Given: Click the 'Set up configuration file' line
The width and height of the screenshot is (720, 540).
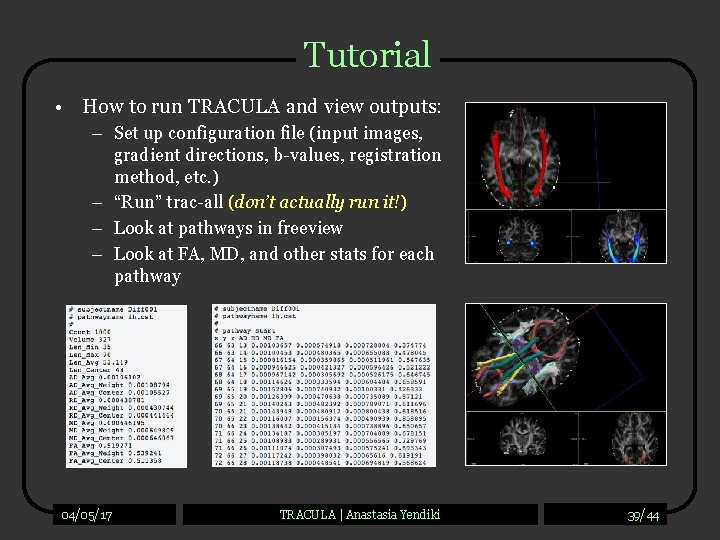Looking at the screenshot, I should click(268, 133).
